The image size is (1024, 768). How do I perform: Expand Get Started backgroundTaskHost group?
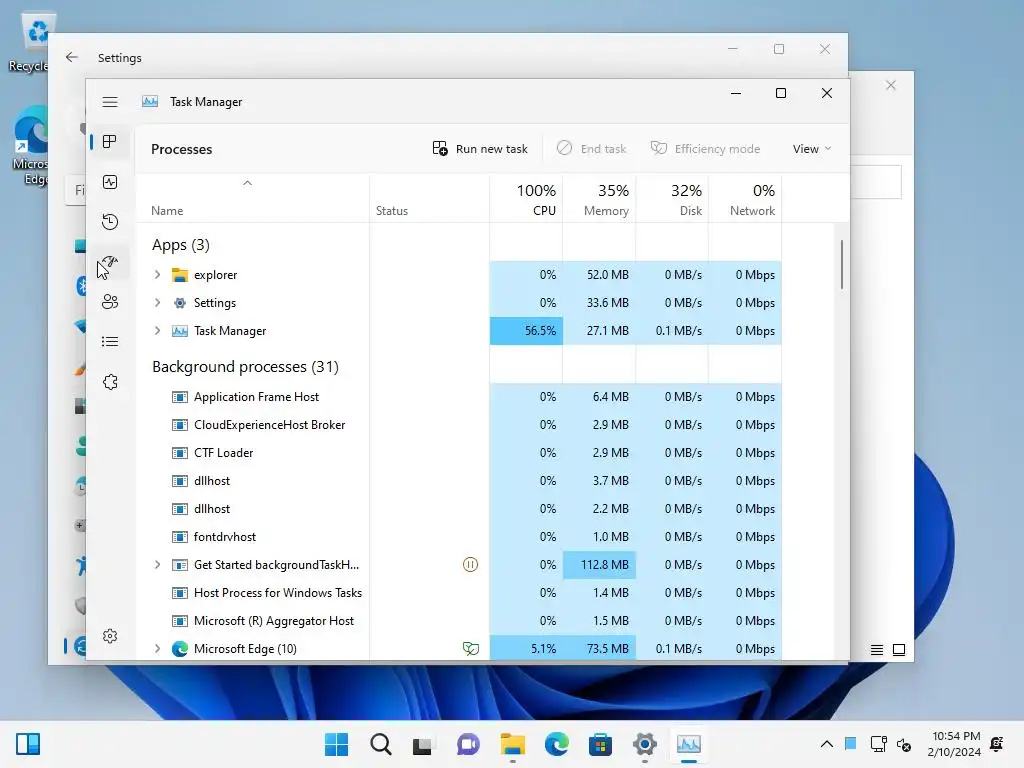point(157,565)
